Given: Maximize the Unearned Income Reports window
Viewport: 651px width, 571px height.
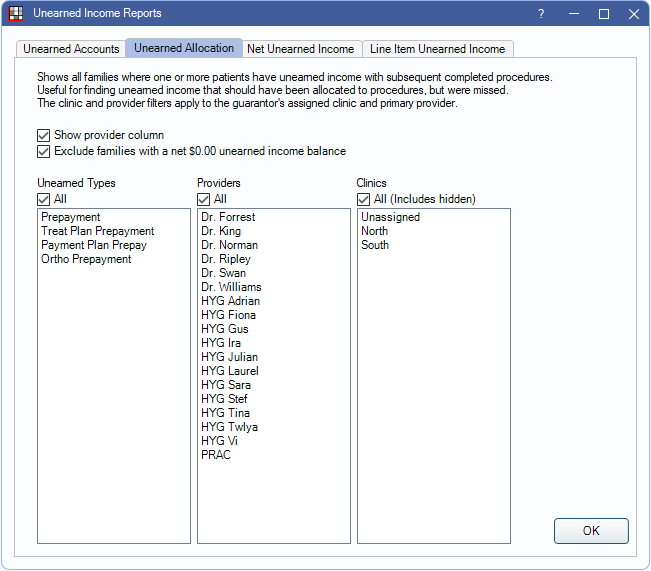Looking at the screenshot, I should pyautogui.click(x=604, y=14).
